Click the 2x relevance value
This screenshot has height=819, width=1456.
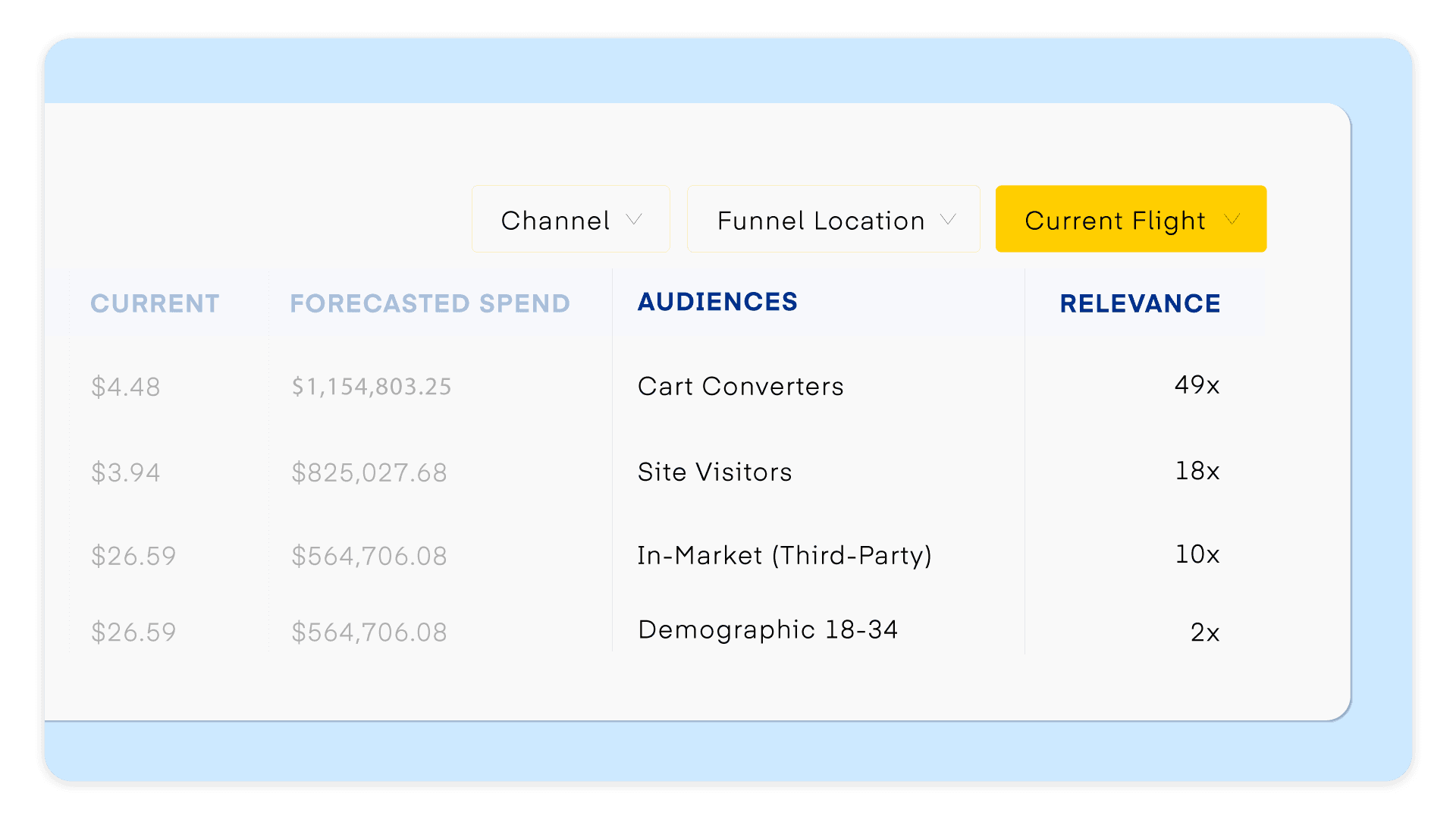(1204, 632)
